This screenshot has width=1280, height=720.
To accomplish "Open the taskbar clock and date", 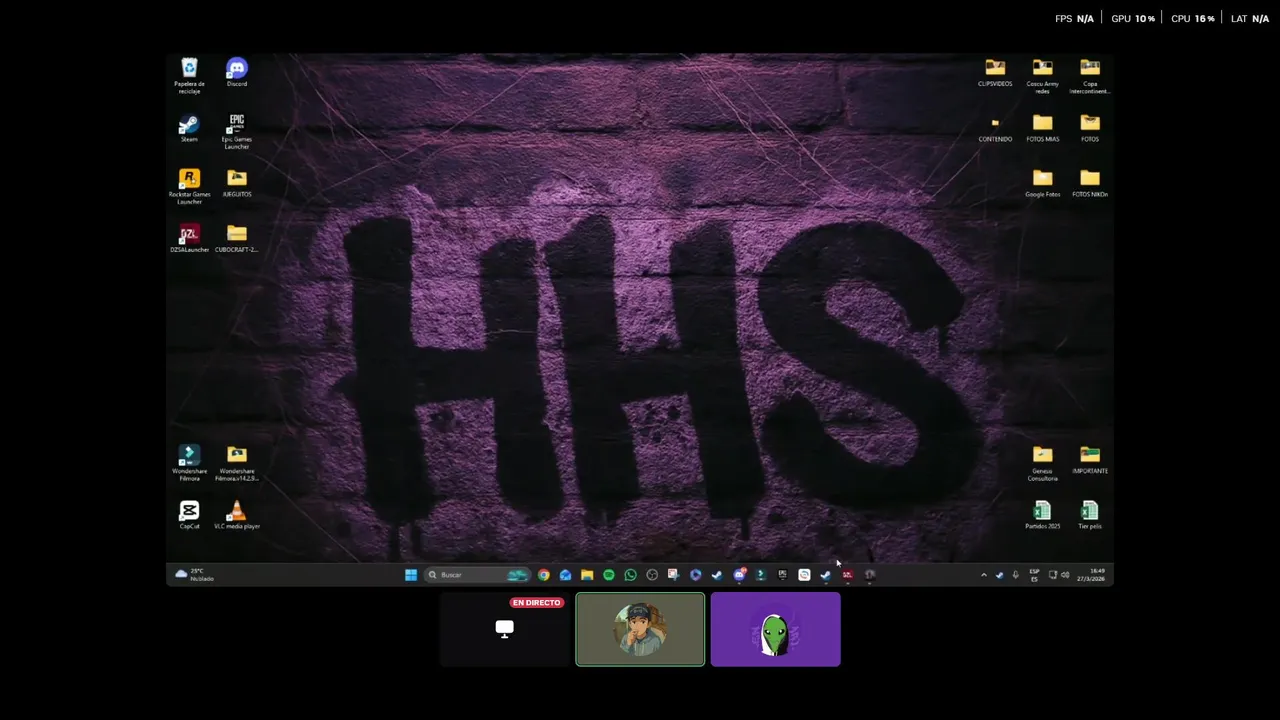I will (1091, 575).
